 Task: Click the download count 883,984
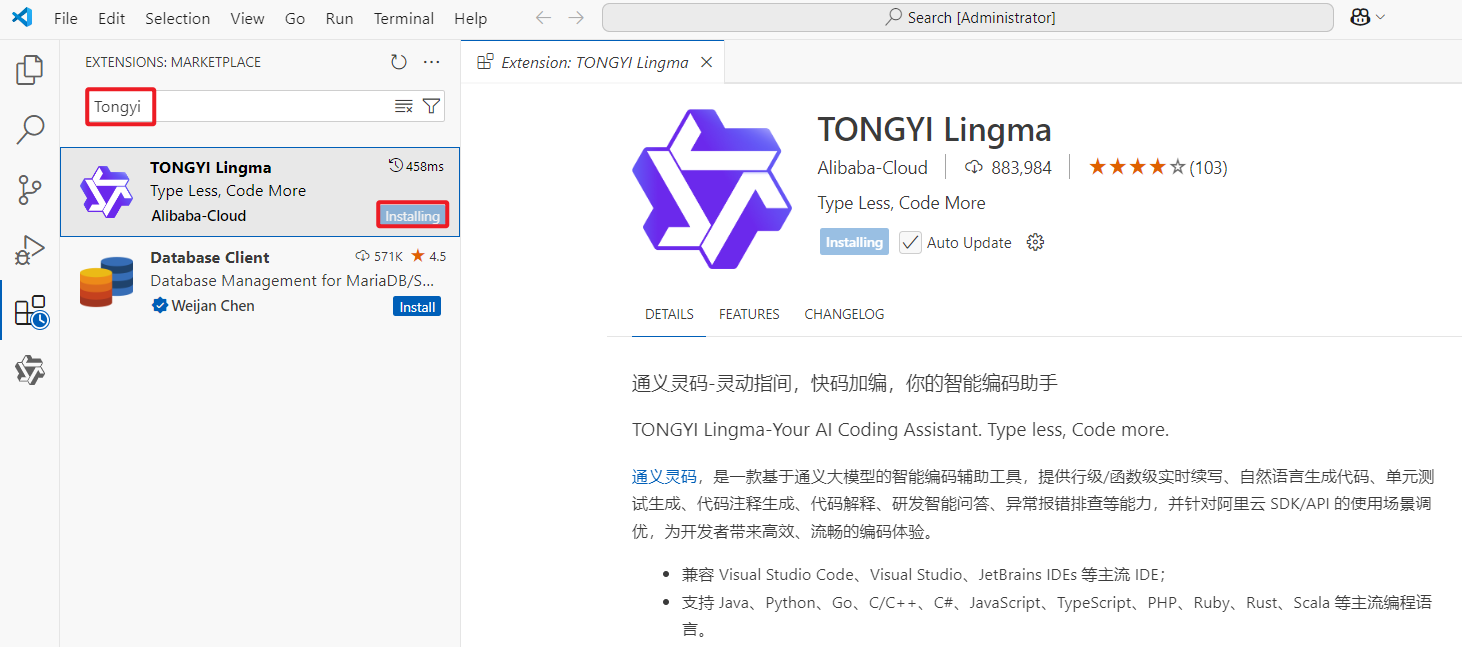click(1009, 168)
